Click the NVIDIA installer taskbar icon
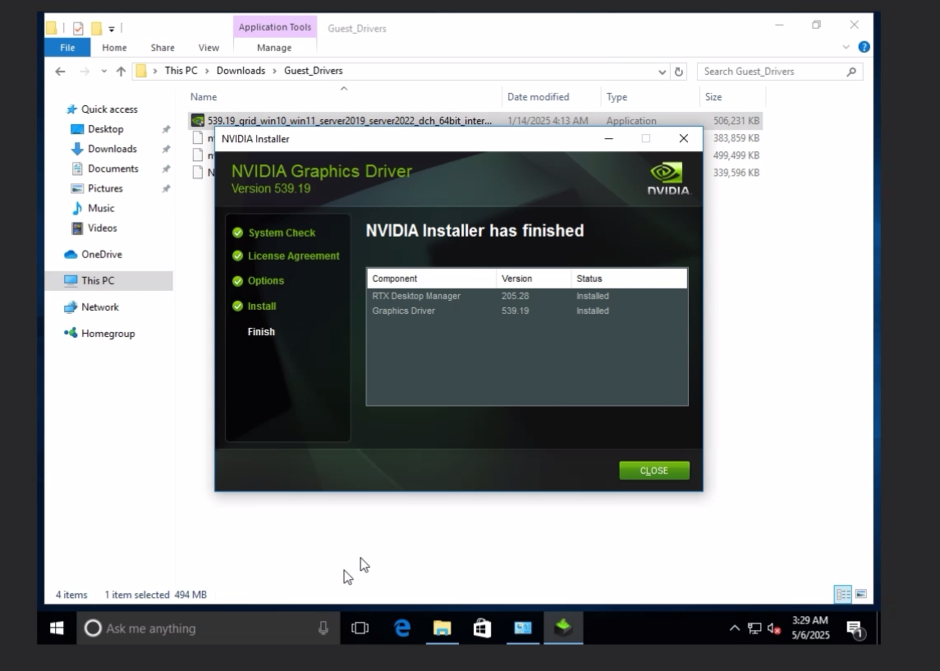This screenshot has width=940, height=671. pos(563,628)
